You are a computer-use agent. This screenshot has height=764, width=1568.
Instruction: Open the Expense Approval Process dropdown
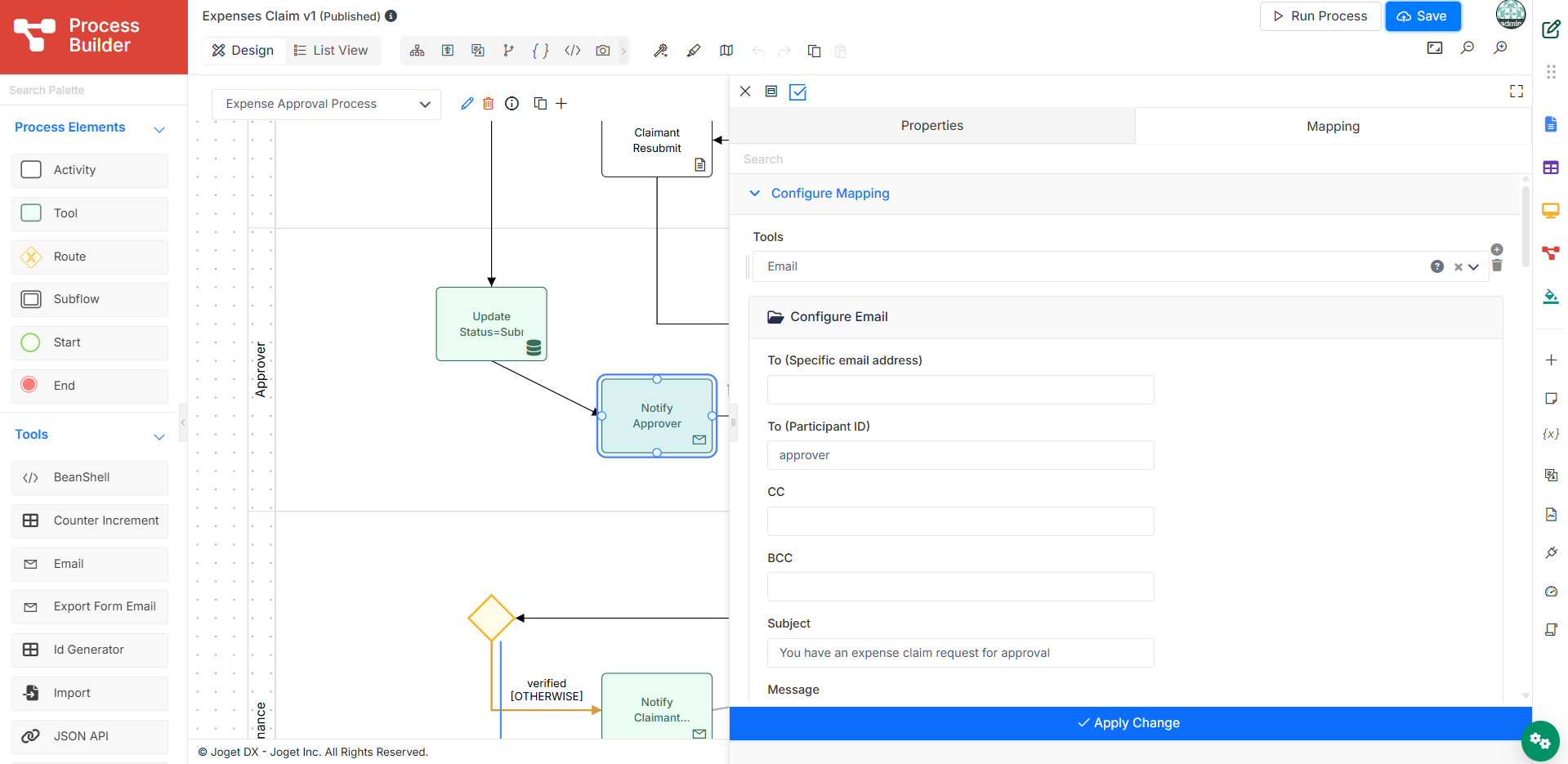coord(326,104)
